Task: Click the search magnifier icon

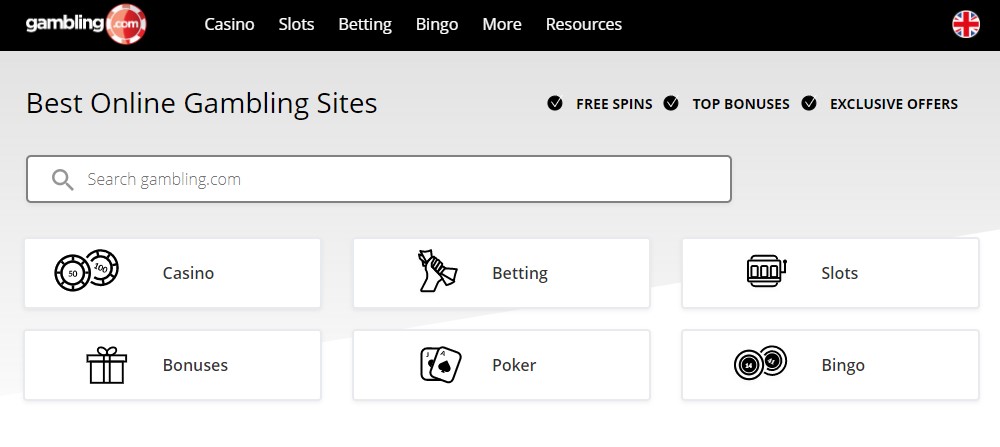Action: point(62,180)
